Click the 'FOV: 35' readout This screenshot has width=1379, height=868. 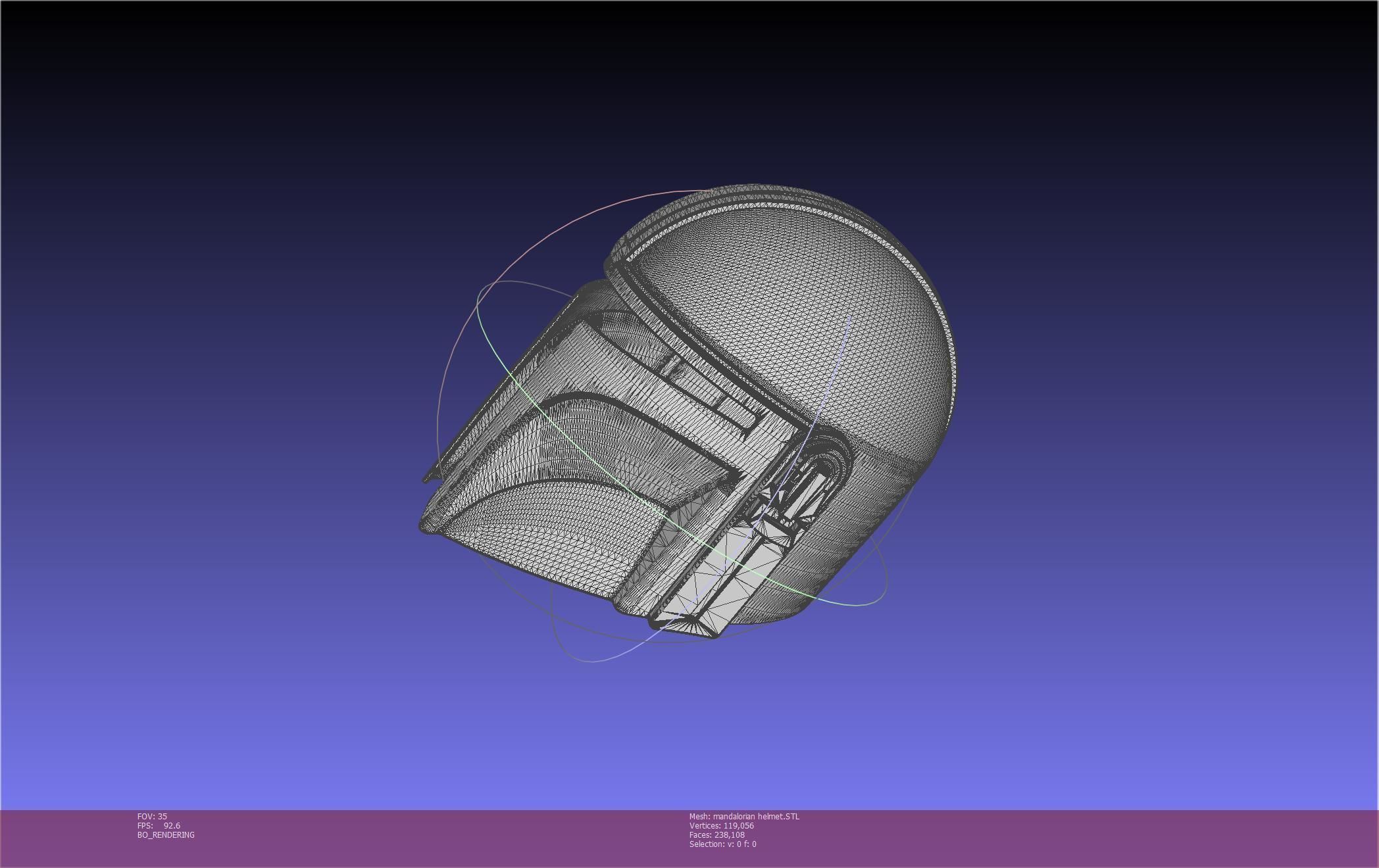pos(152,816)
